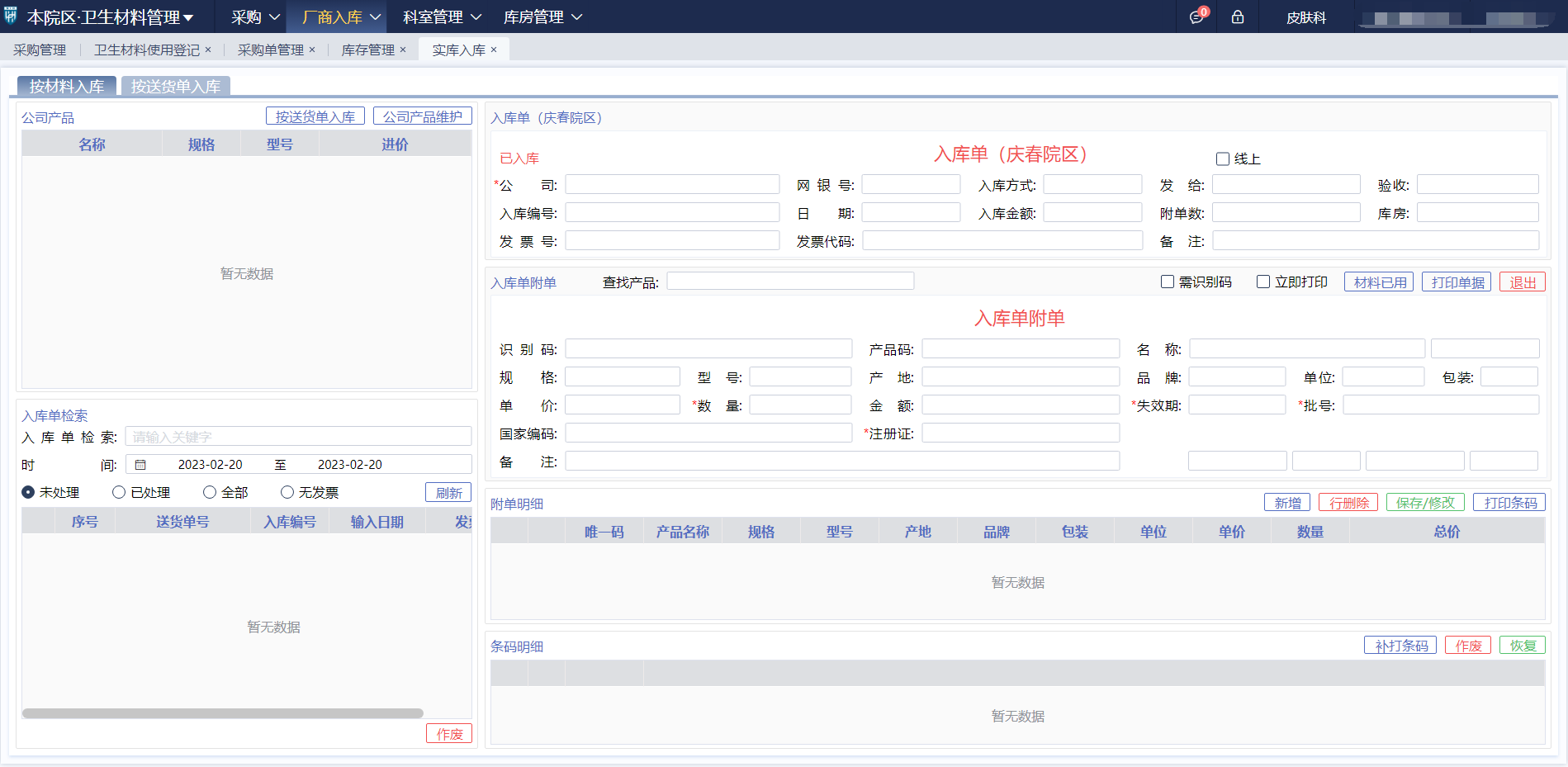The height and width of the screenshot is (767, 1568).
Task: Click the 入库方式 input field
Action: (1092, 184)
